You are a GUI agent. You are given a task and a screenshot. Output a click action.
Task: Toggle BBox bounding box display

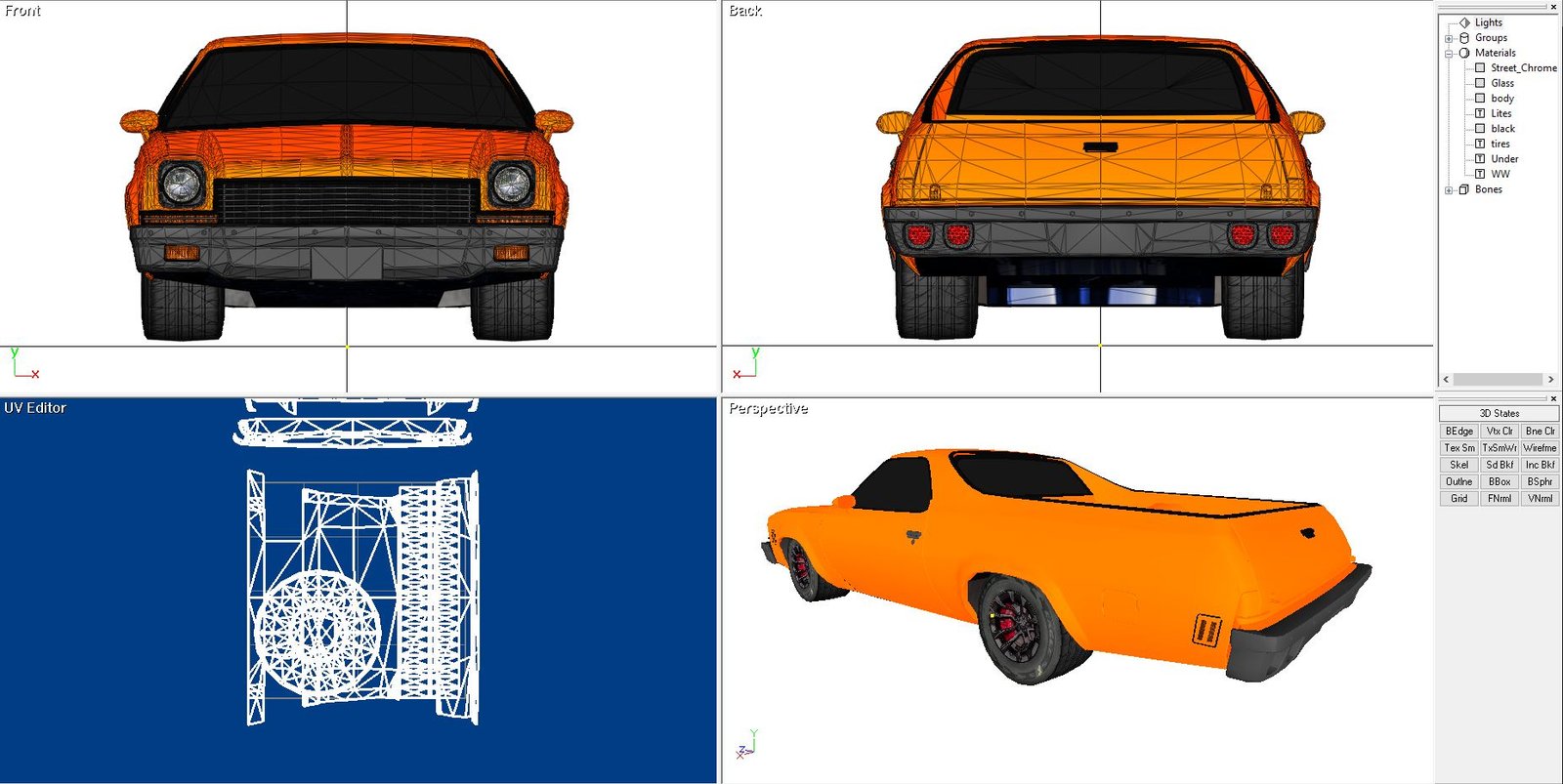(1500, 482)
